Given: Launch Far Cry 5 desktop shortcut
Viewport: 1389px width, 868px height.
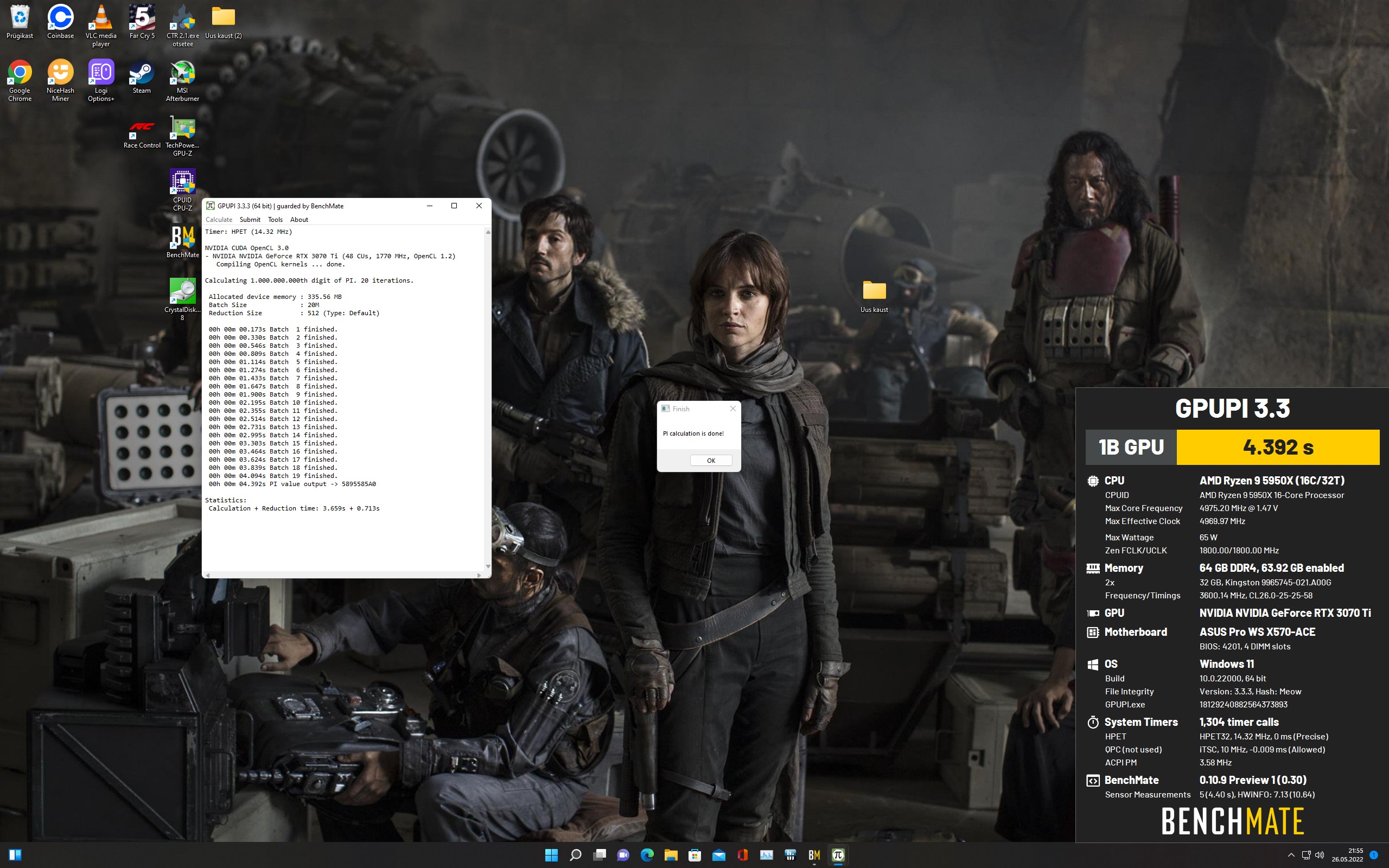Looking at the screenshot, I should 142,22.
